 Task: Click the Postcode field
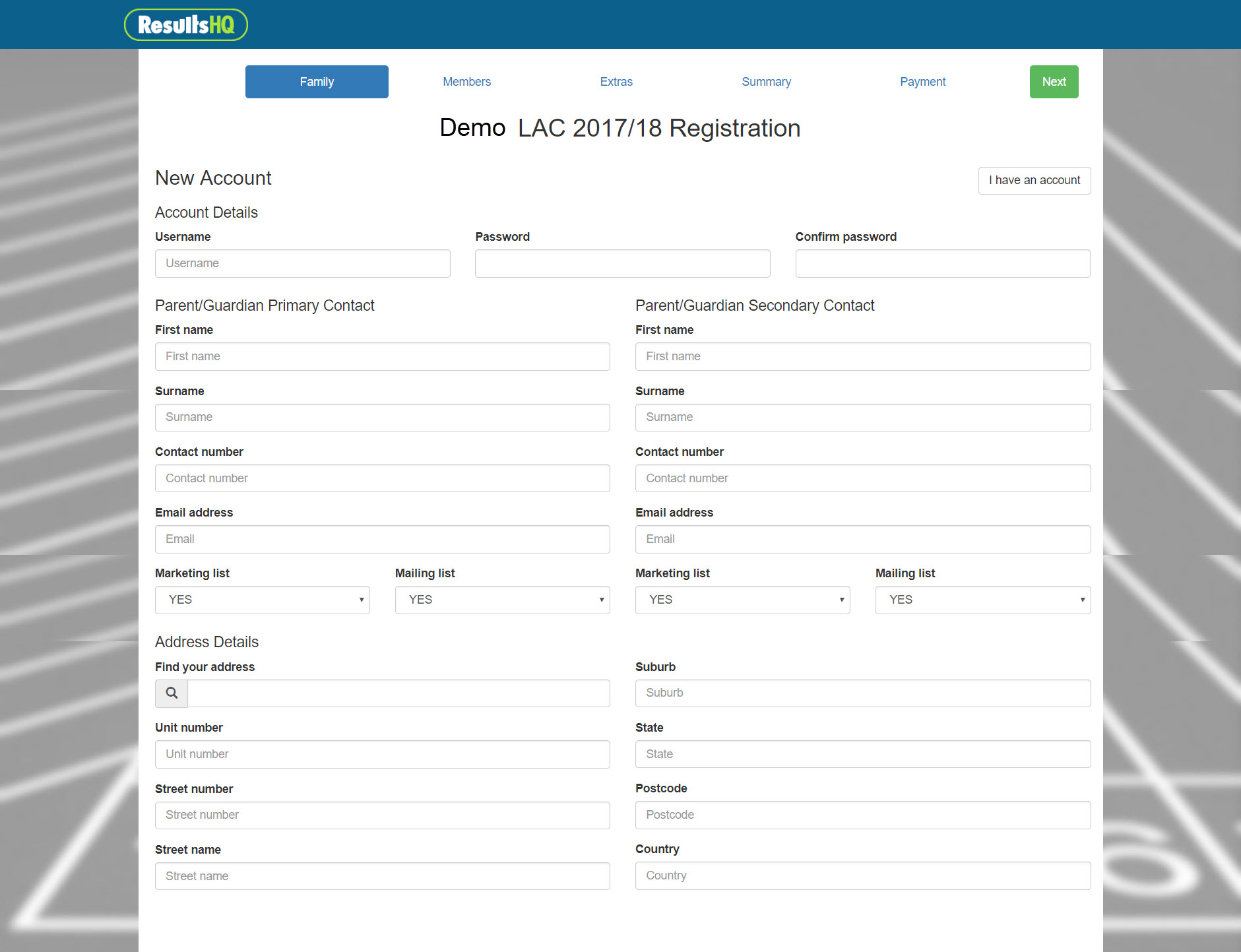click(863, 815)
